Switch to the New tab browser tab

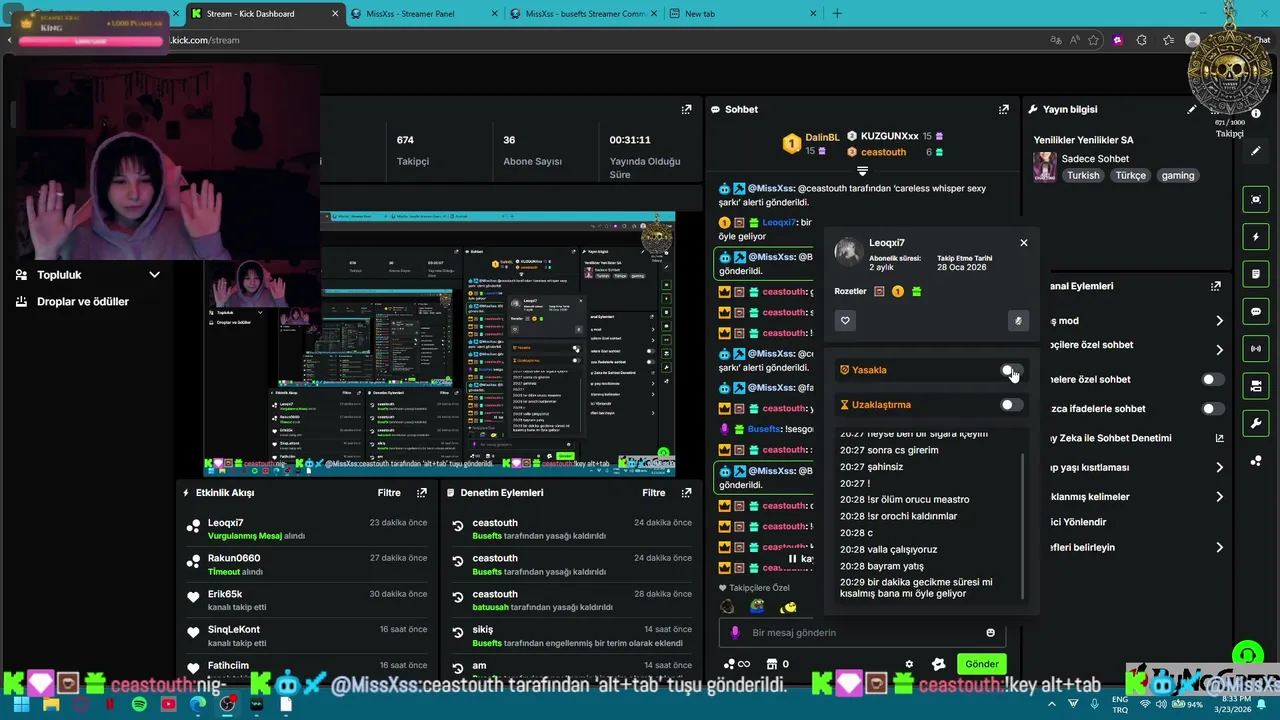(x=743, y=14)
